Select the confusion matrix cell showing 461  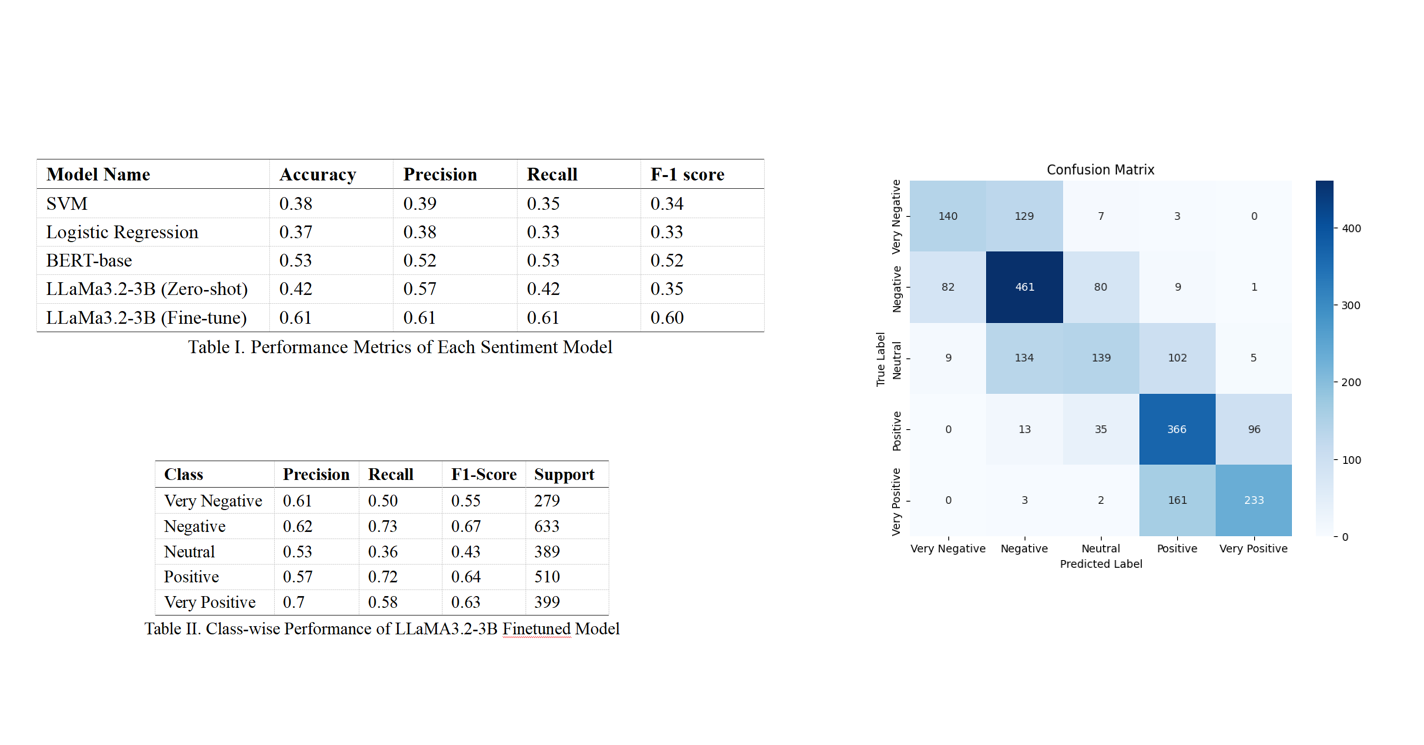[1024, 287]
